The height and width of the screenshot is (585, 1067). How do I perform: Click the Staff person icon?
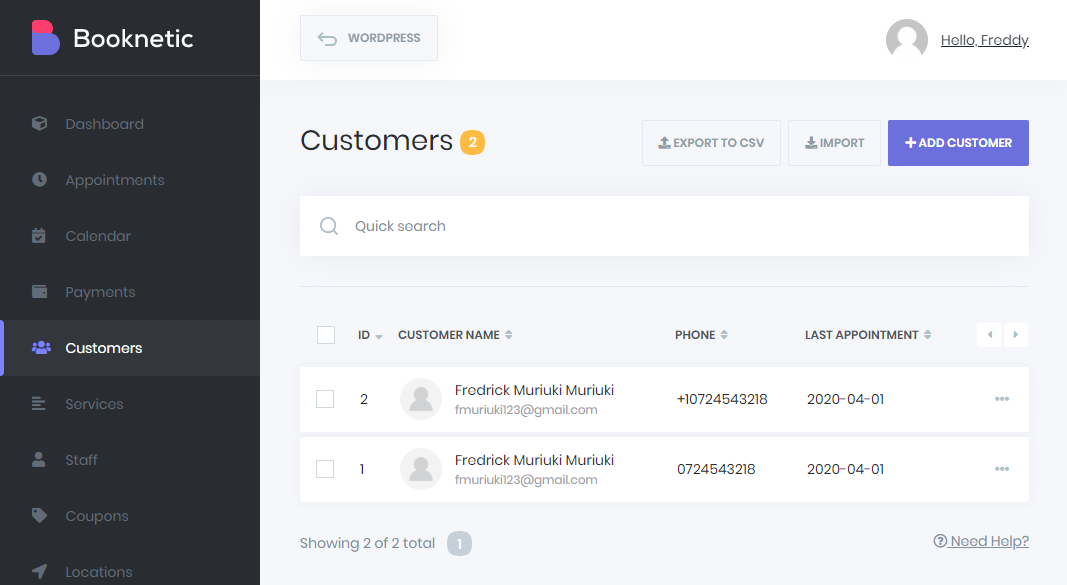39,460
